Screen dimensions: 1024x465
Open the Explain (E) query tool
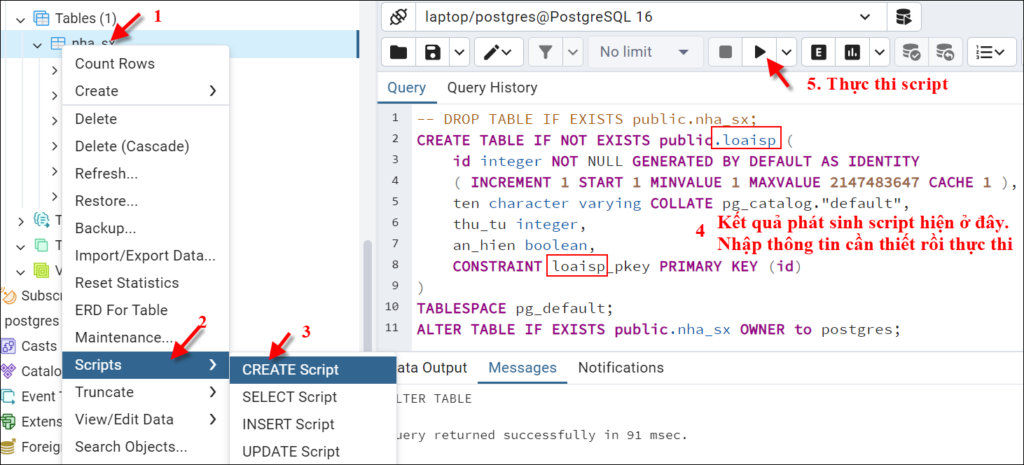click(818, 52)
